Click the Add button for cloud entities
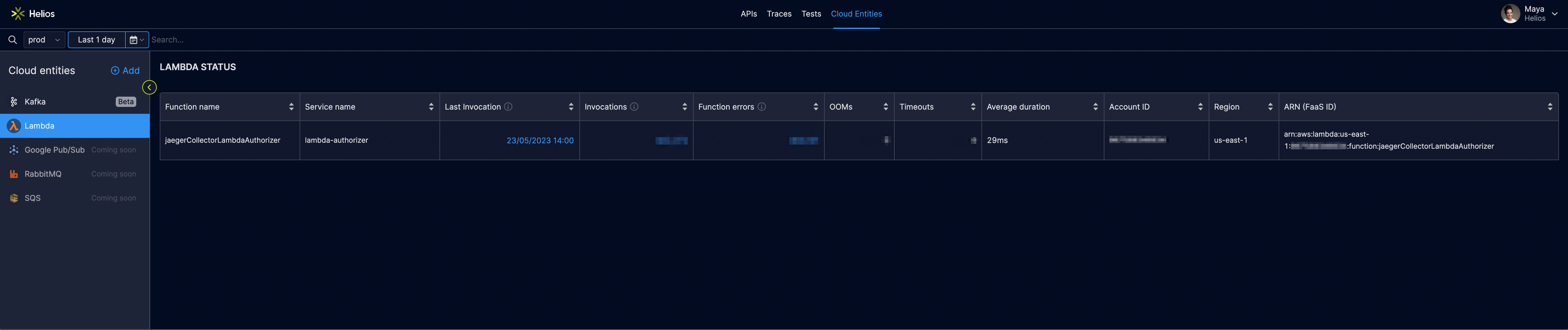Screen dimensions: 1568x330 [125, 70]
